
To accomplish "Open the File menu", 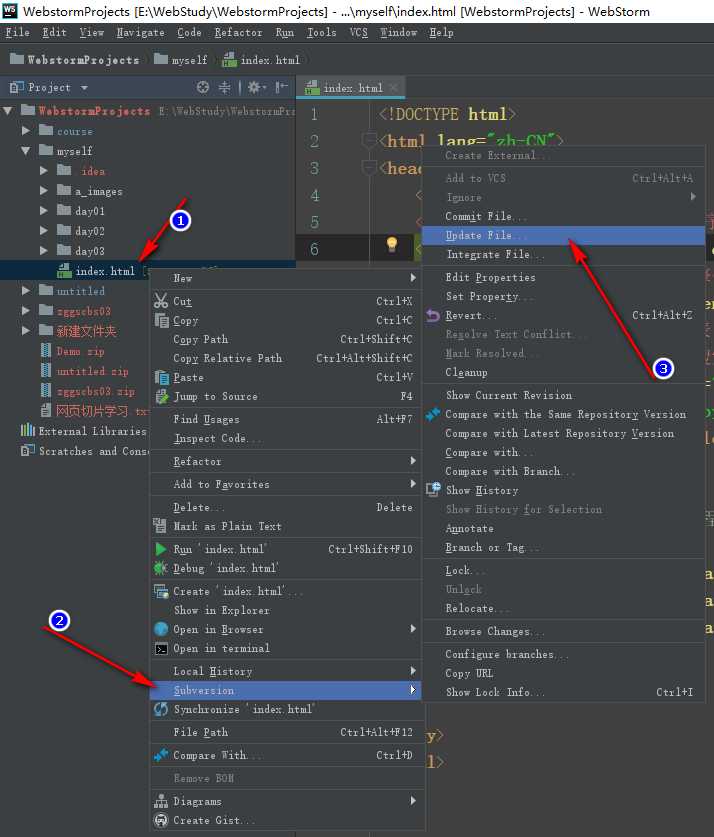I will (18, 33).
